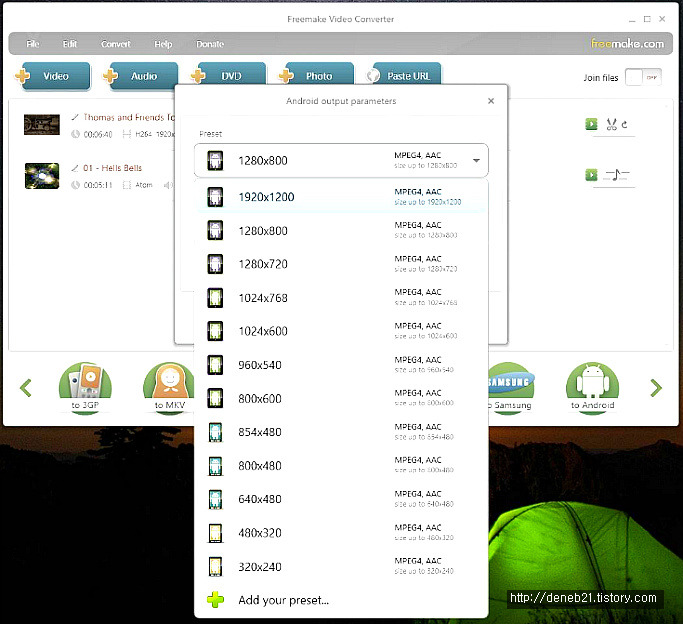Pick the 480x320 preset
The image size is (683, 624).
coord(341,533)
